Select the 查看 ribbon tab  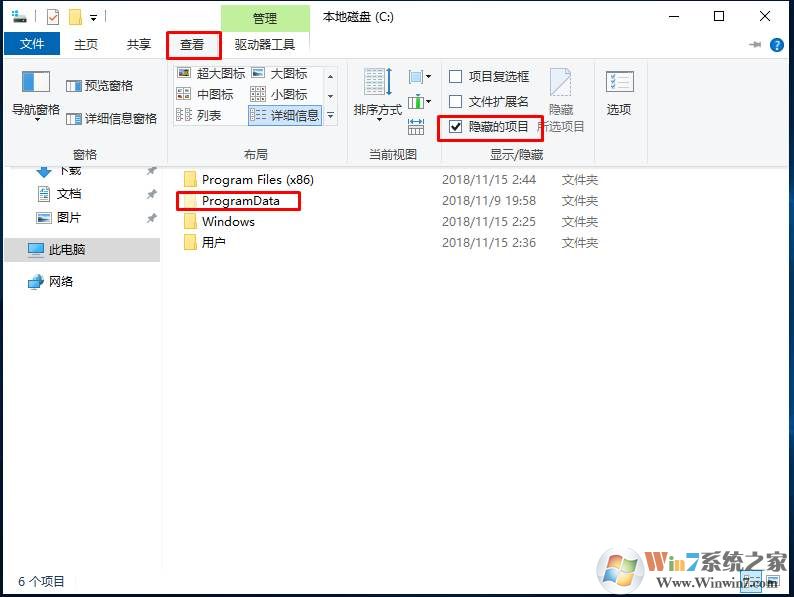click(192, 45)
